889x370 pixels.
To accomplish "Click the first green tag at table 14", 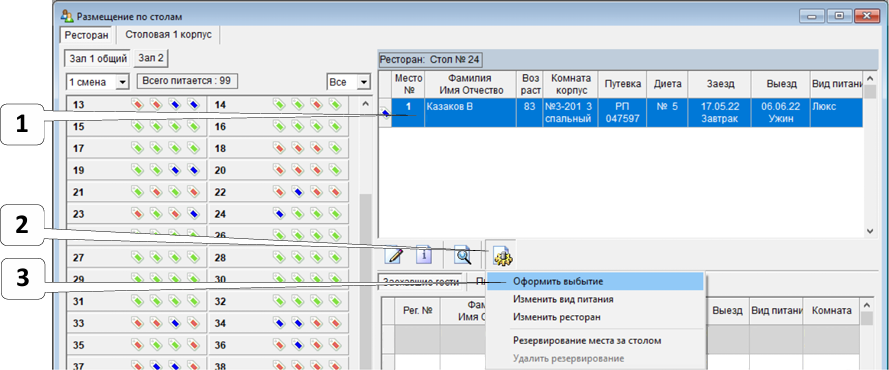I will tap(278, 104).
